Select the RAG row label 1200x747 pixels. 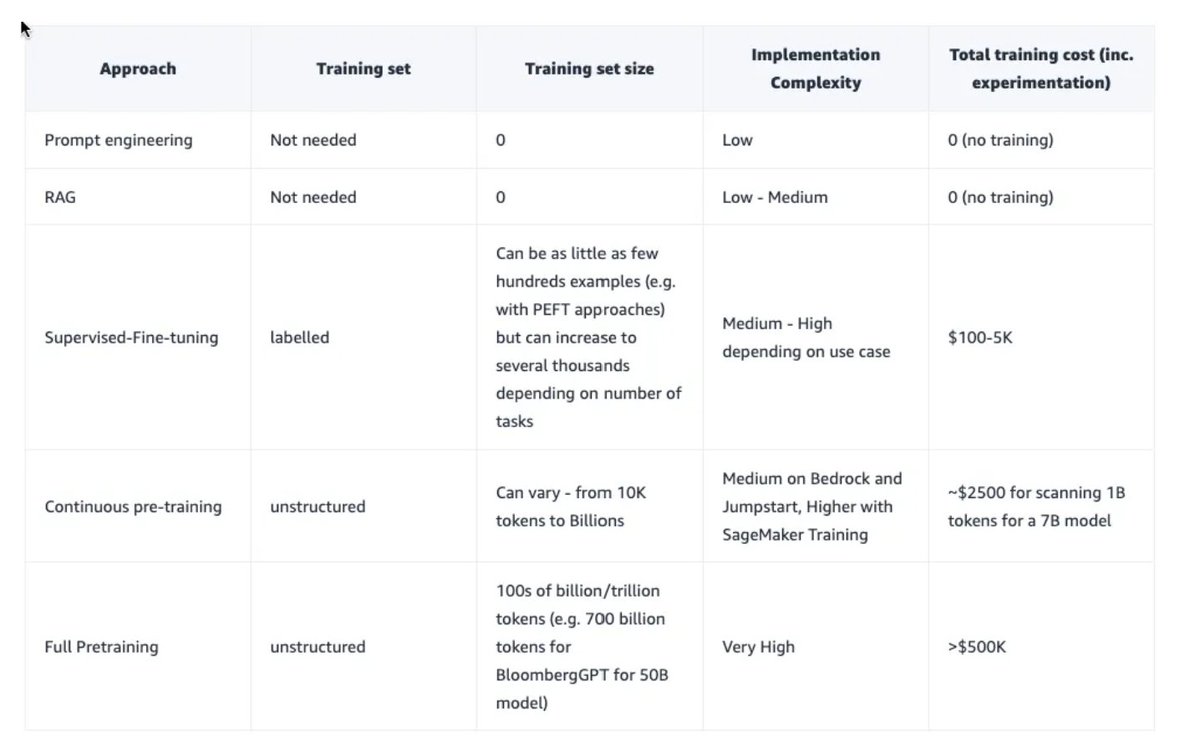(60, 197)
